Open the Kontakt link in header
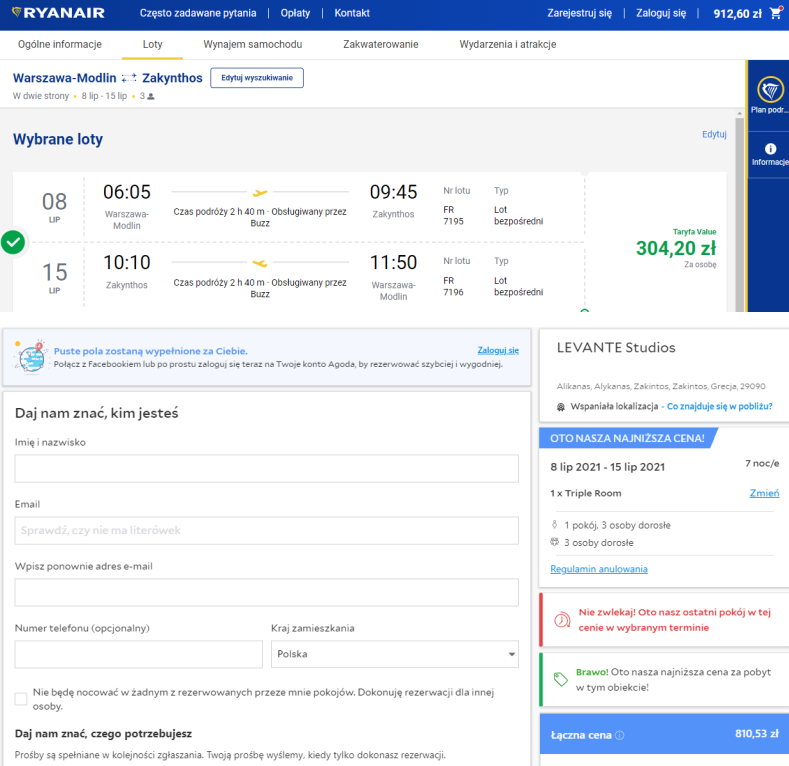This screenshot has height=766, width=789. point(352,13)
